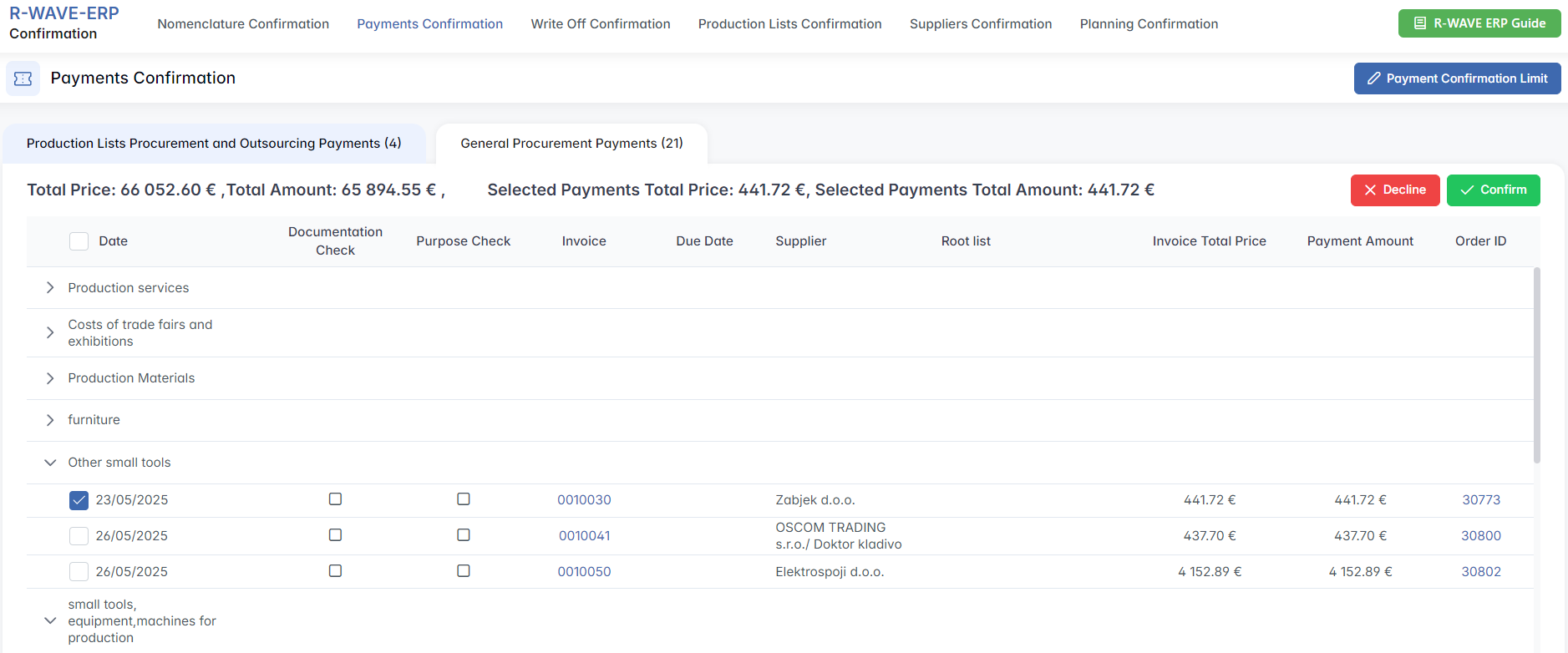Image resolution: width=1568 pixels, height=653 pixels.
Task: Switch to Production Lists Procurement and Outsourcing Payments tab
Action: coord(214,144)
